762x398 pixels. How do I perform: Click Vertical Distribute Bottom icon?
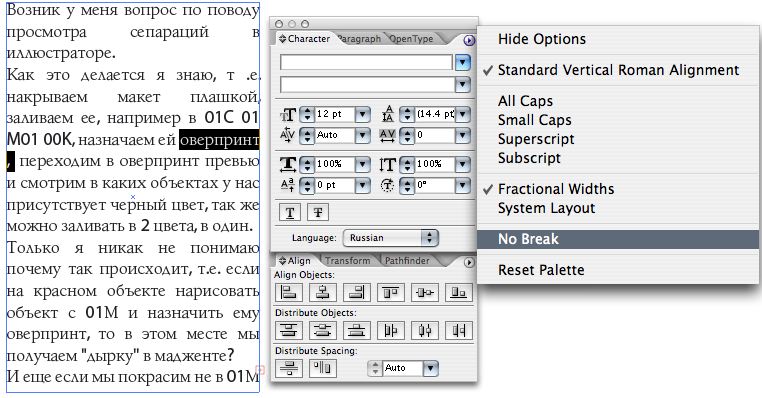click(x=357, y=330)
